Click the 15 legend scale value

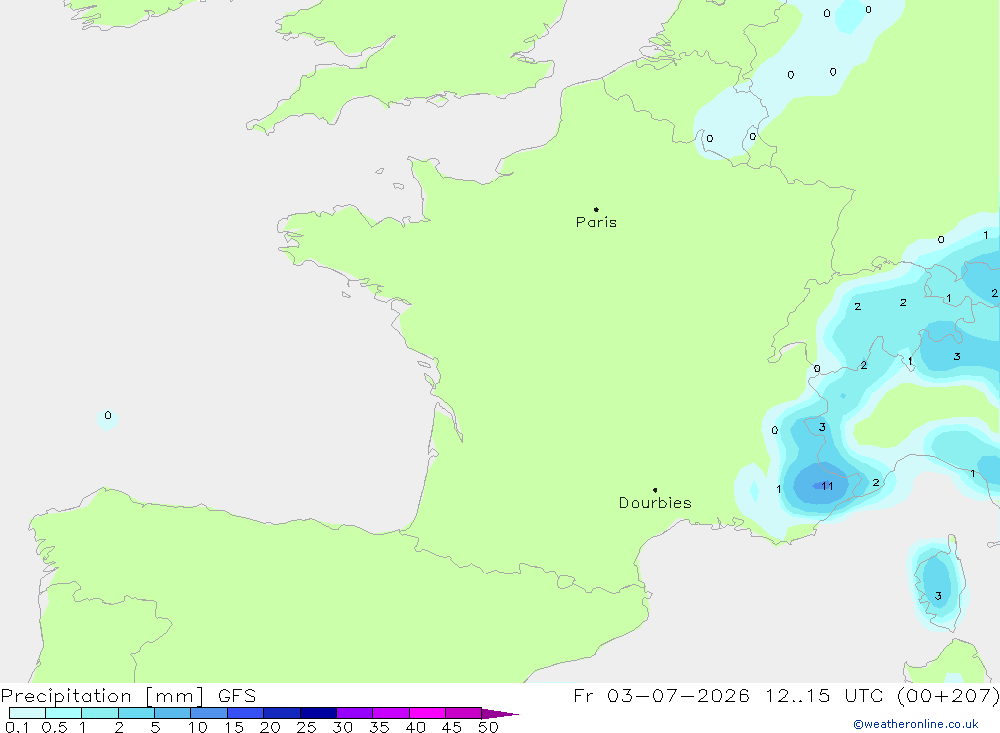233,727
